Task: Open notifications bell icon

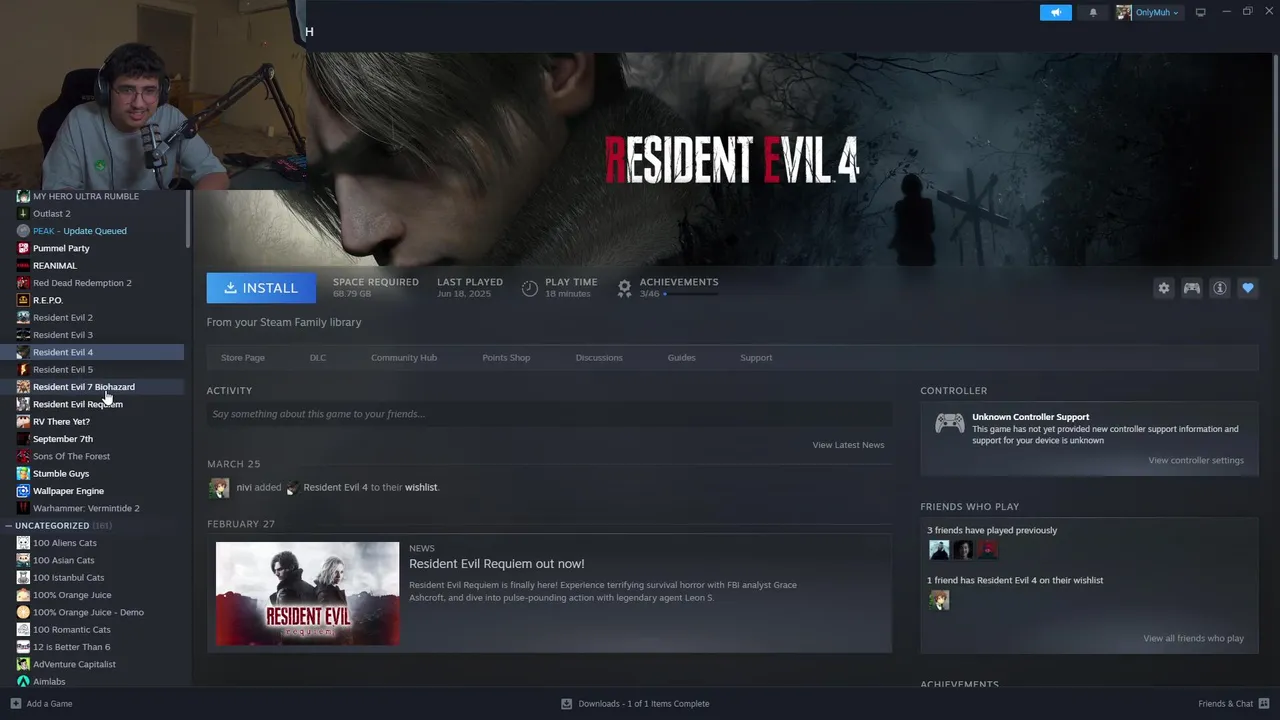Action: (x=1093, y=12)
